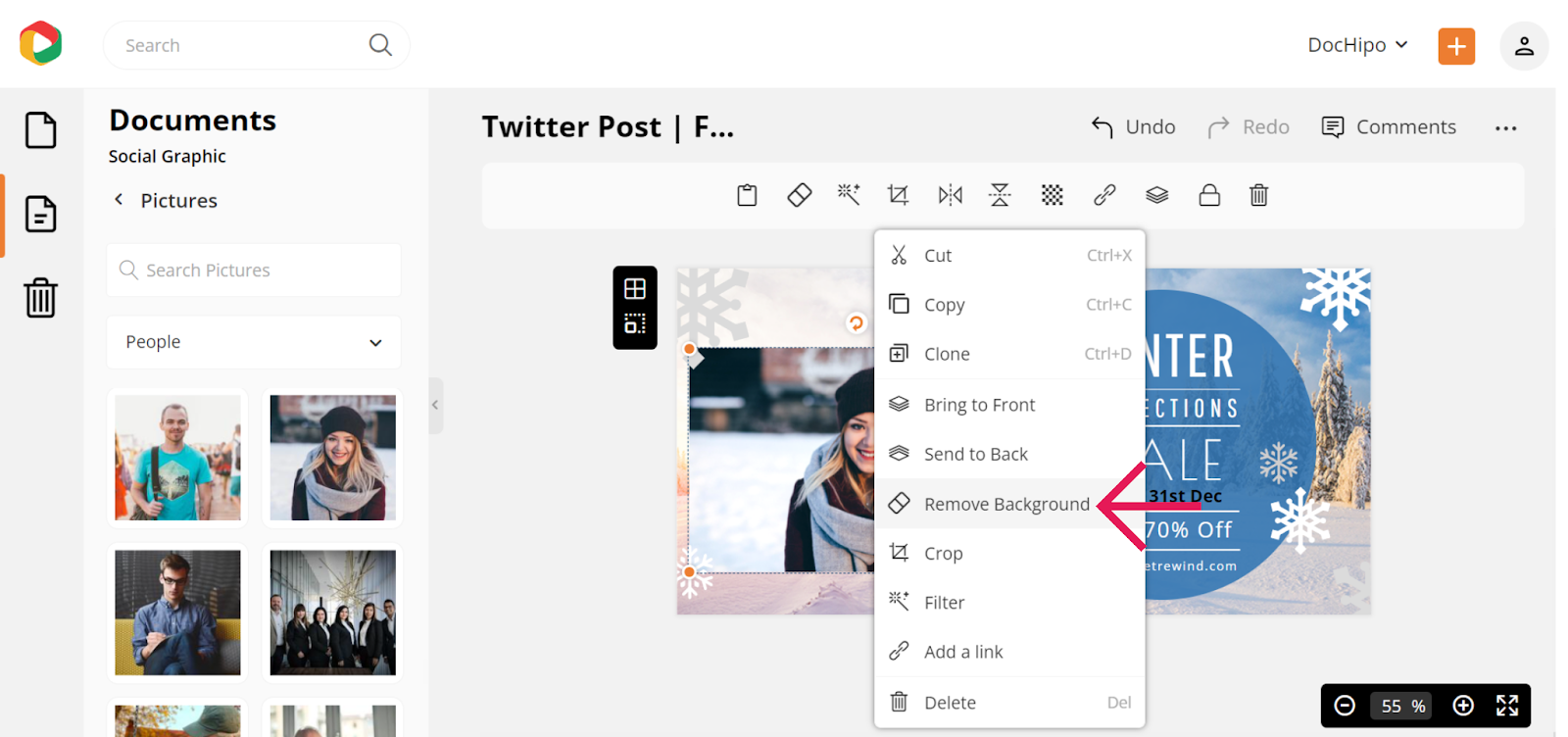The height and width of the screenshot is (737, 1568).
Task: Select the man with glasses writing photo
Action: pyautogui.click(x=177, y=613)
